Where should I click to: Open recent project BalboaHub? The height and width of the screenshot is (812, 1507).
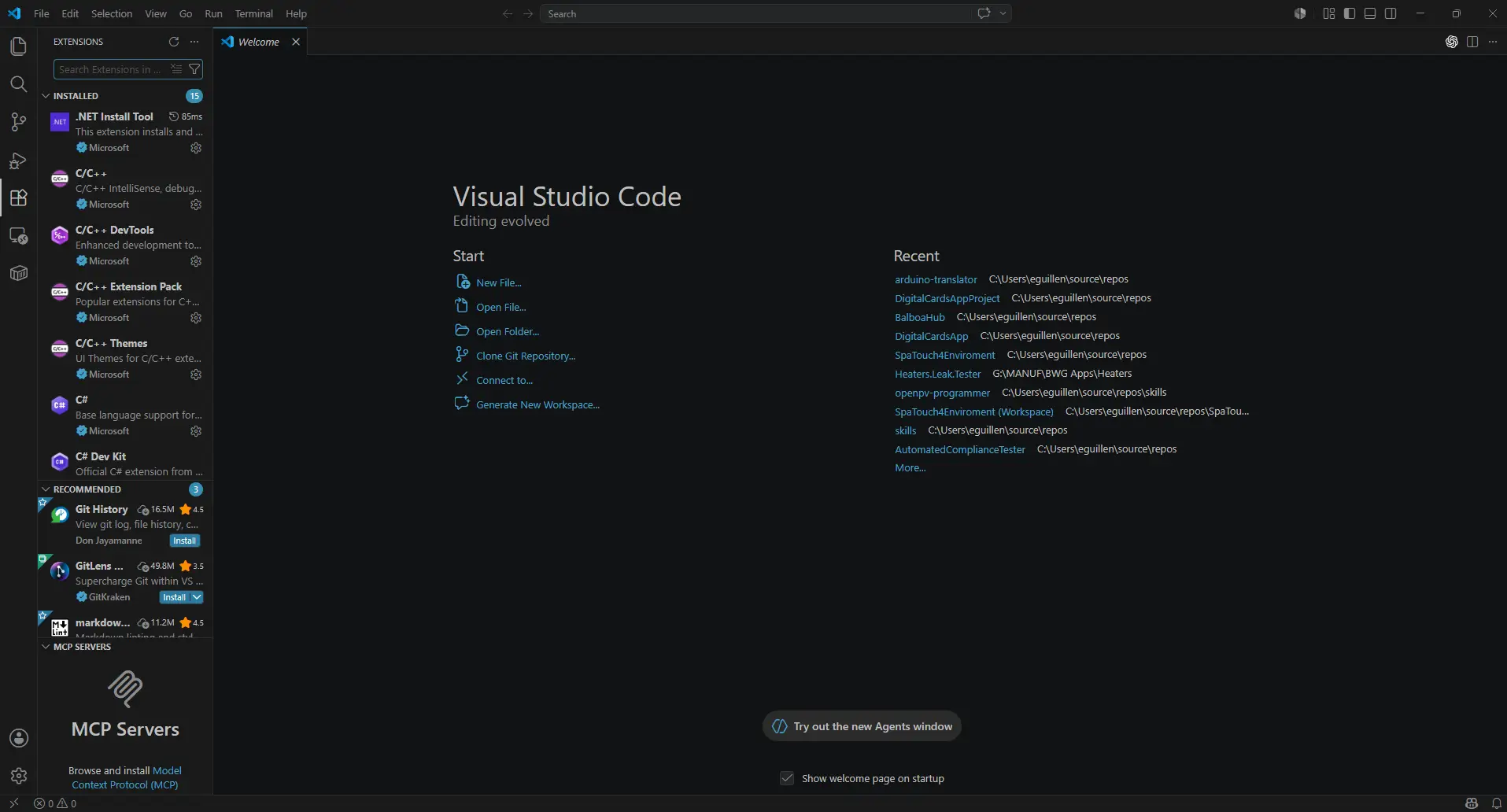(919, 317)
